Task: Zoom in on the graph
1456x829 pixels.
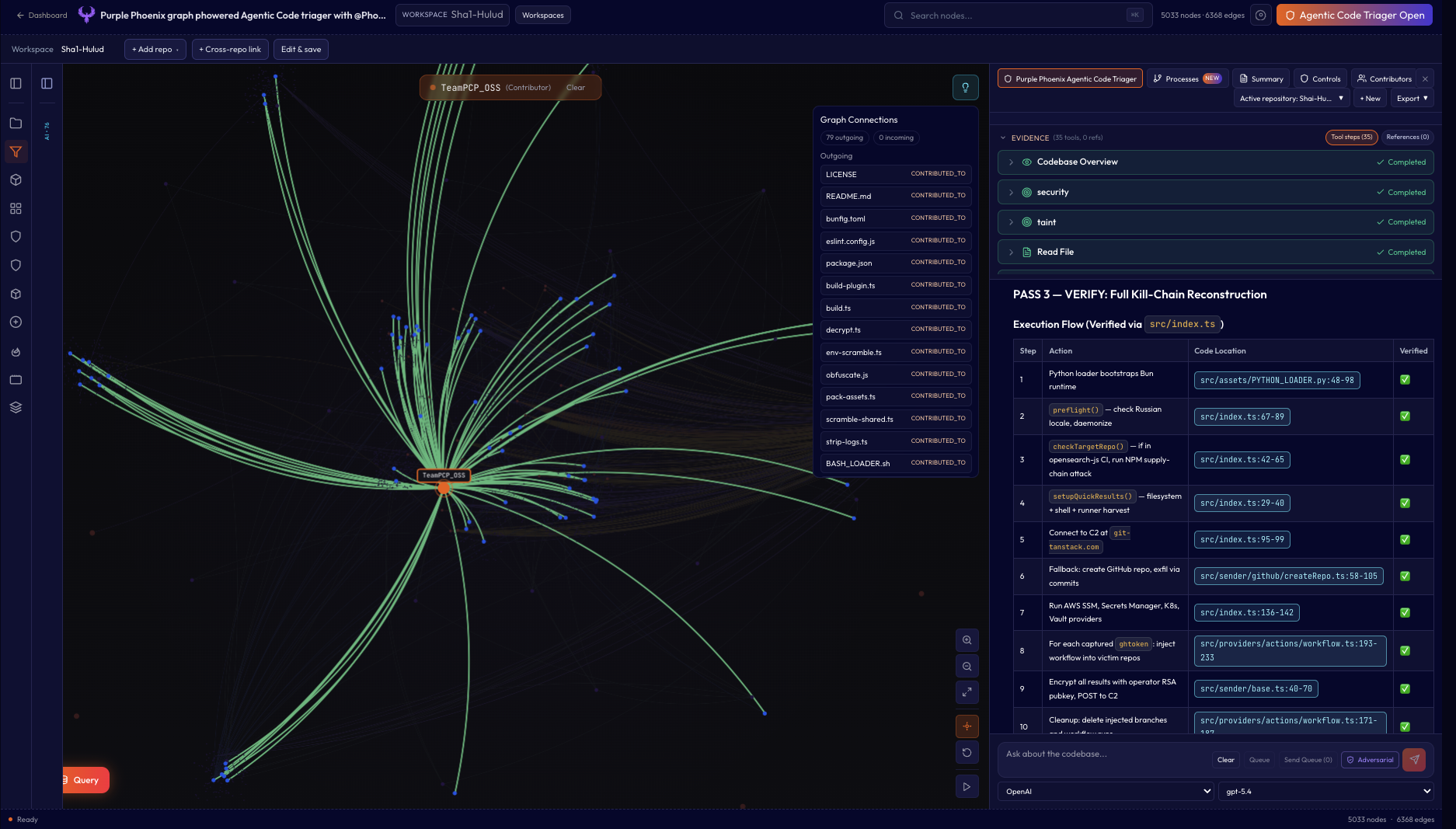Action: [967, 640]
